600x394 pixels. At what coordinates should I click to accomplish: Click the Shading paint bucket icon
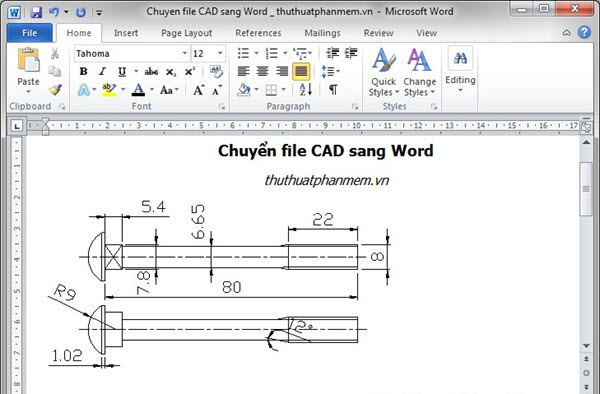tap(244, 90)
